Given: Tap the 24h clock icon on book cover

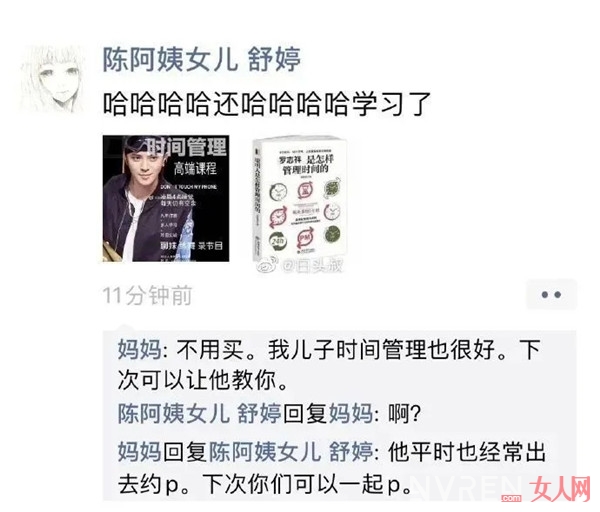Looking at the screenshot, I should pyautogui.click(x=278, y=240).
